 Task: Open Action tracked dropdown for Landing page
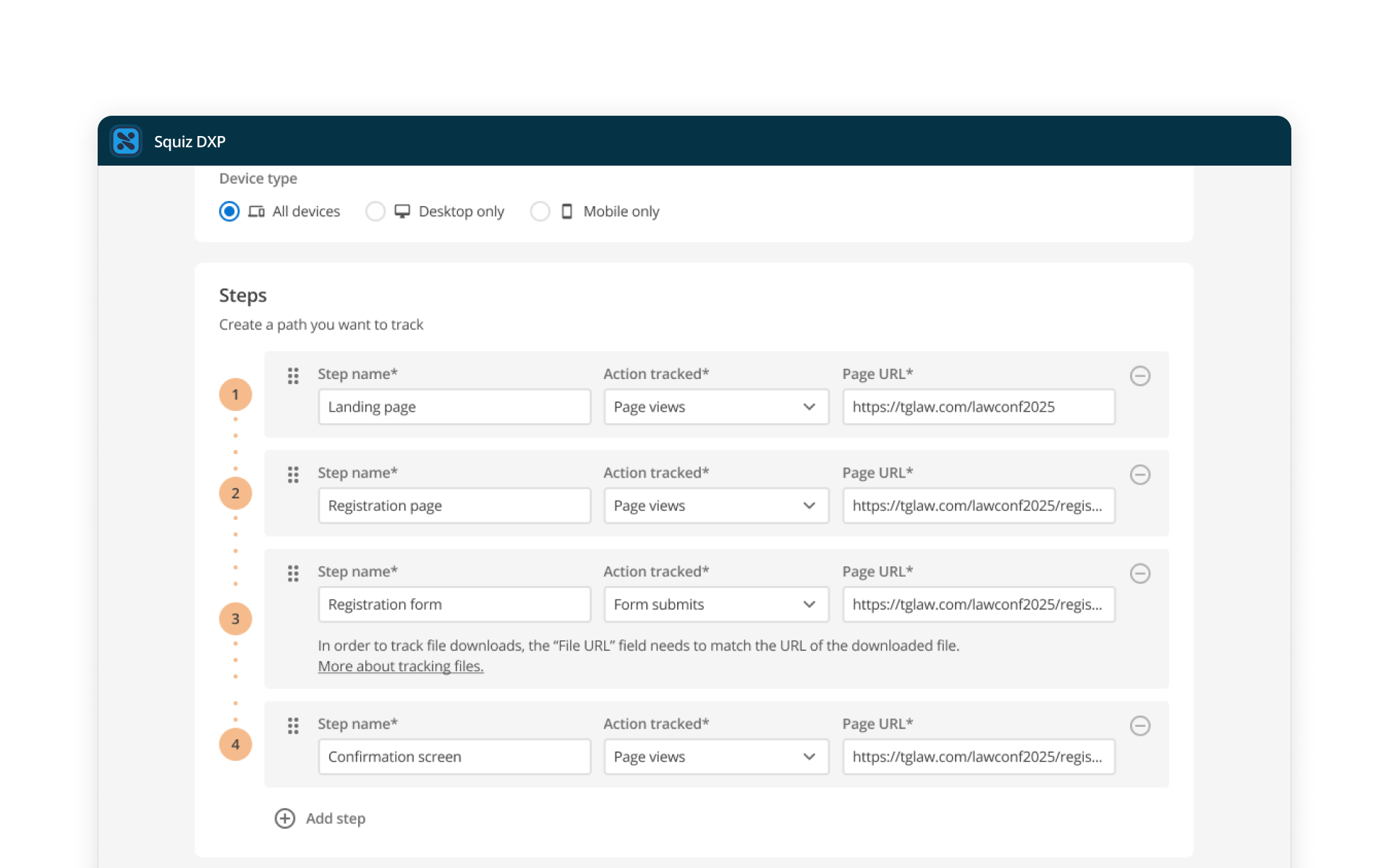pyautogui.click(x=716, y=407)
